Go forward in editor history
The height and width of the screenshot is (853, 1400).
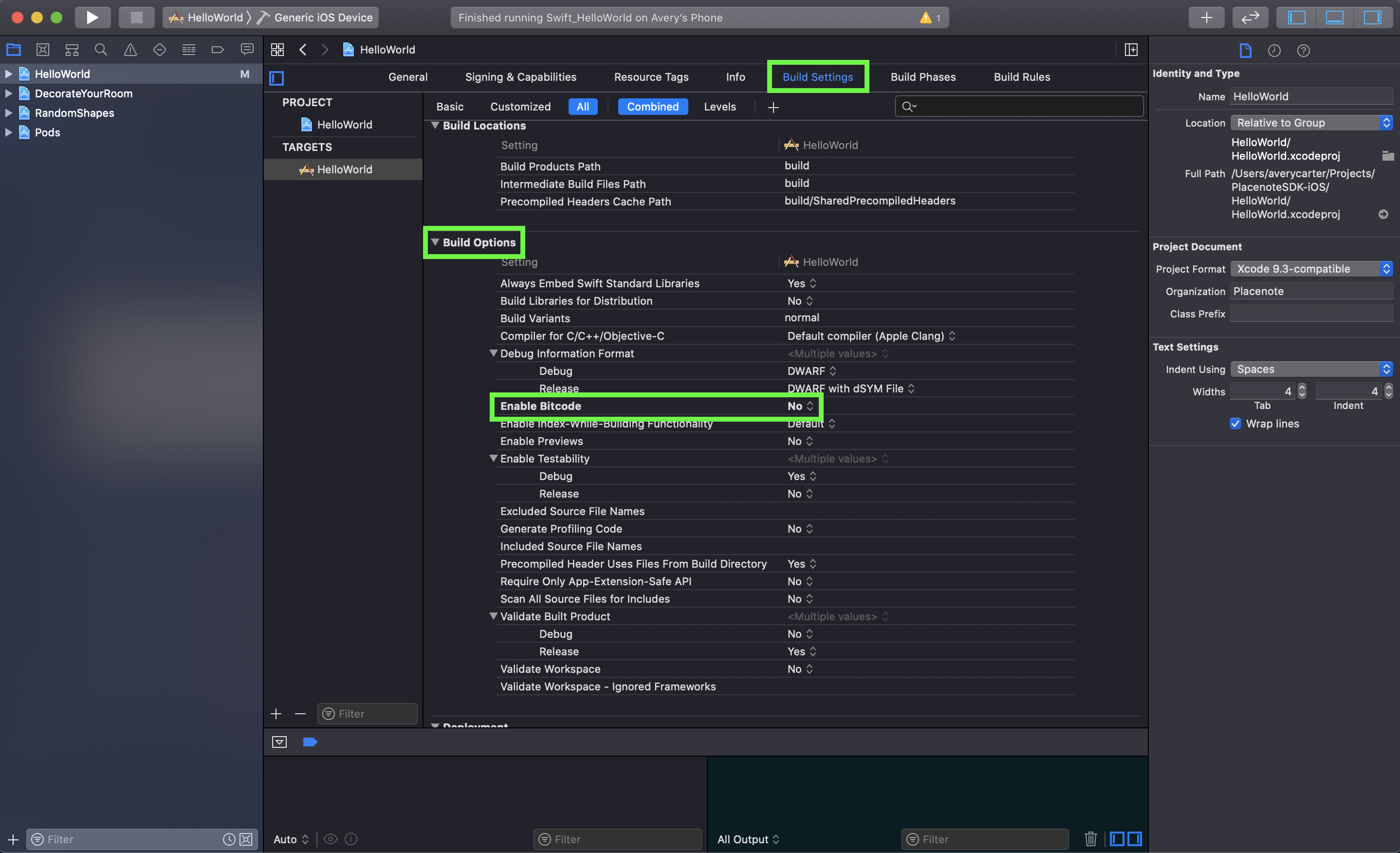click(325, 50)
